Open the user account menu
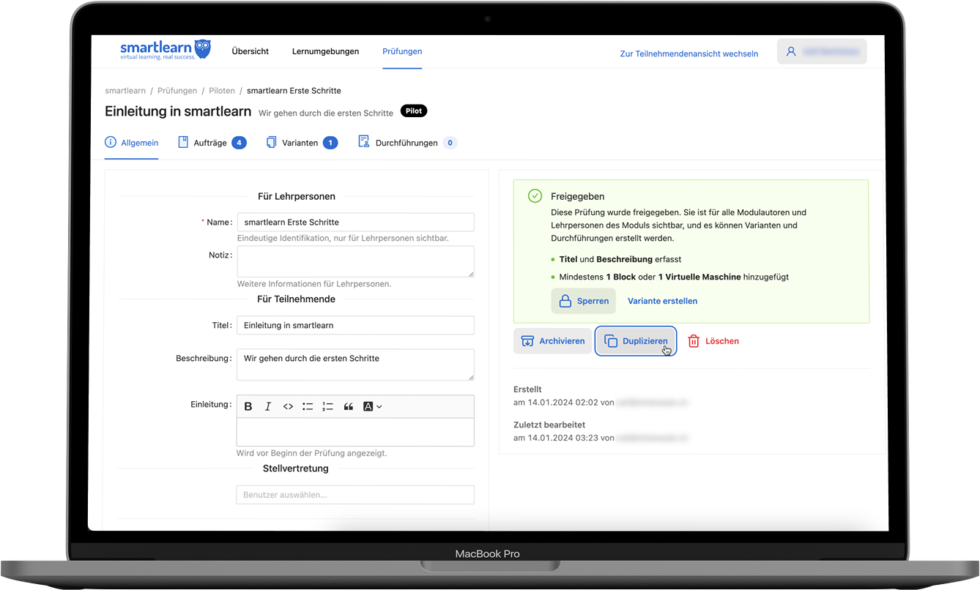980x590 pixels. [821, 50]
